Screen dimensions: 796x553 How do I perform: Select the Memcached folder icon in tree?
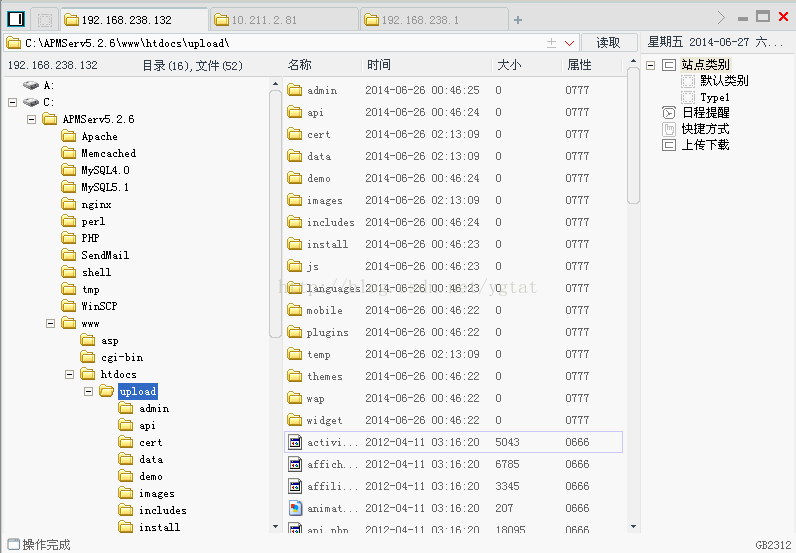coord(69,153)
